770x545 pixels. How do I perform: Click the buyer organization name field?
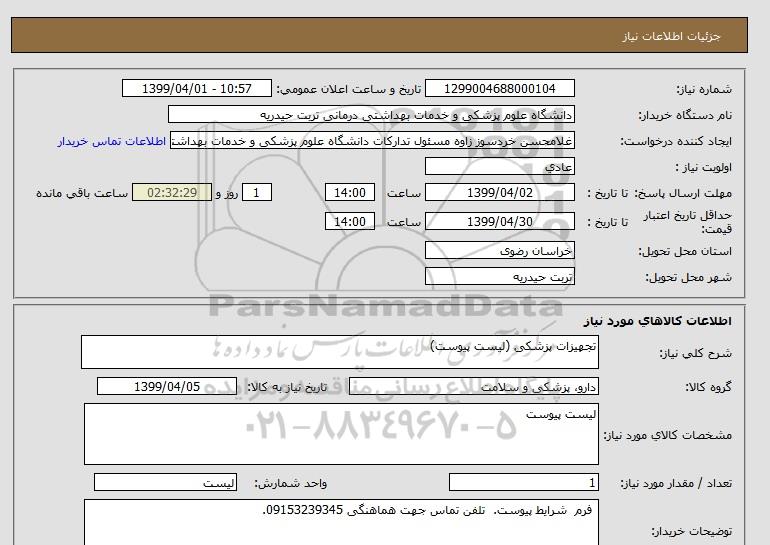371,114
